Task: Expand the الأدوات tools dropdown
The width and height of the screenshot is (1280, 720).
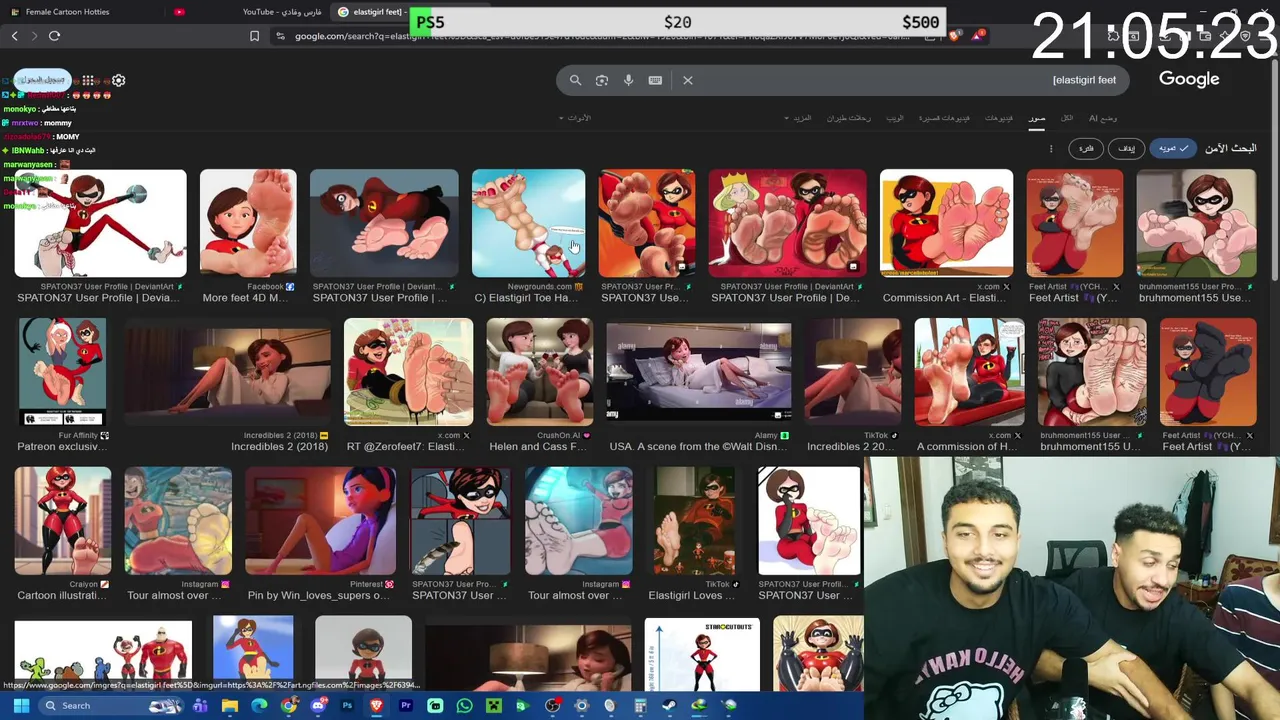Action: pos(575,118)
